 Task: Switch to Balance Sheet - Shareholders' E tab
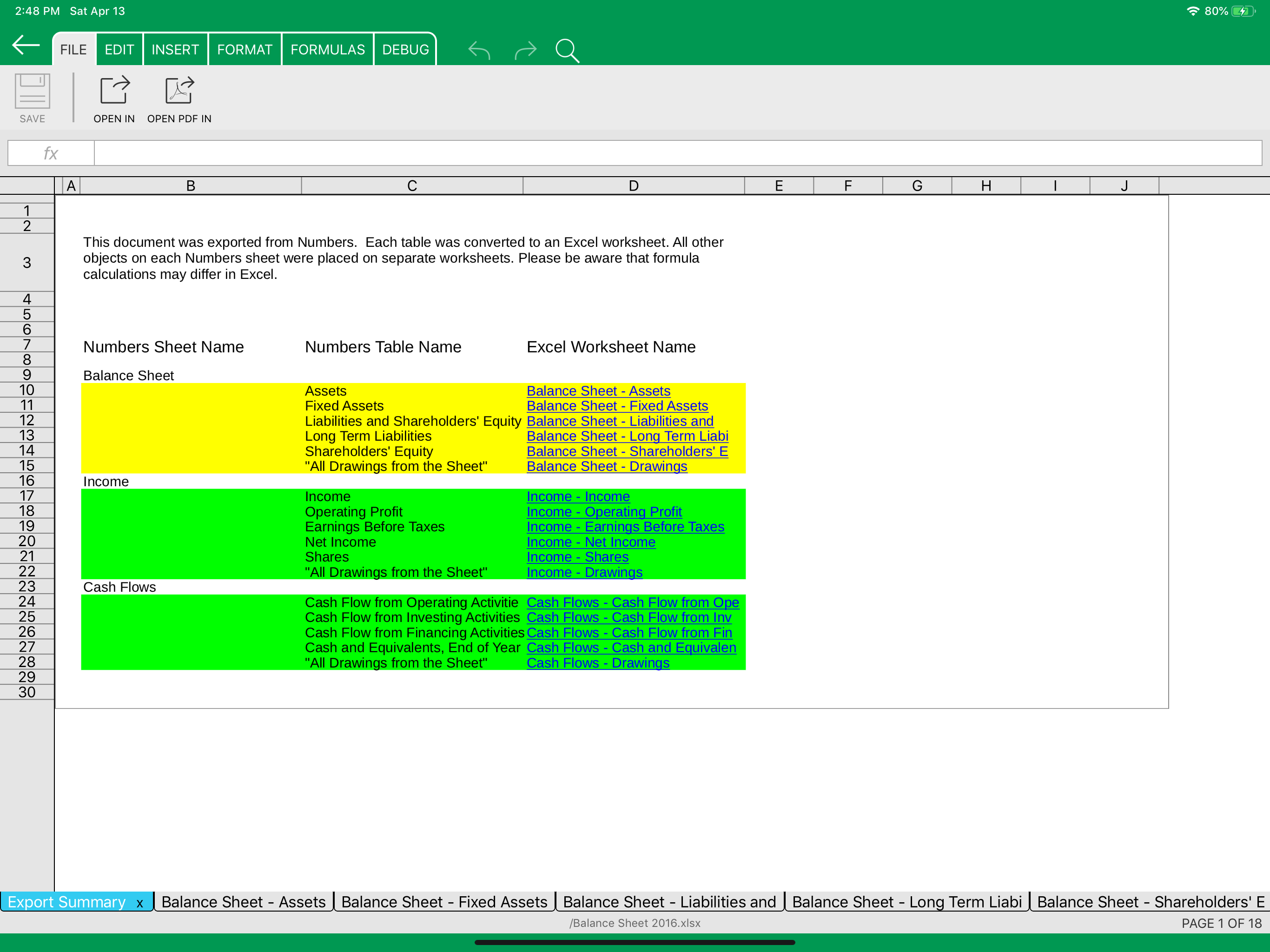(1151, 902)
